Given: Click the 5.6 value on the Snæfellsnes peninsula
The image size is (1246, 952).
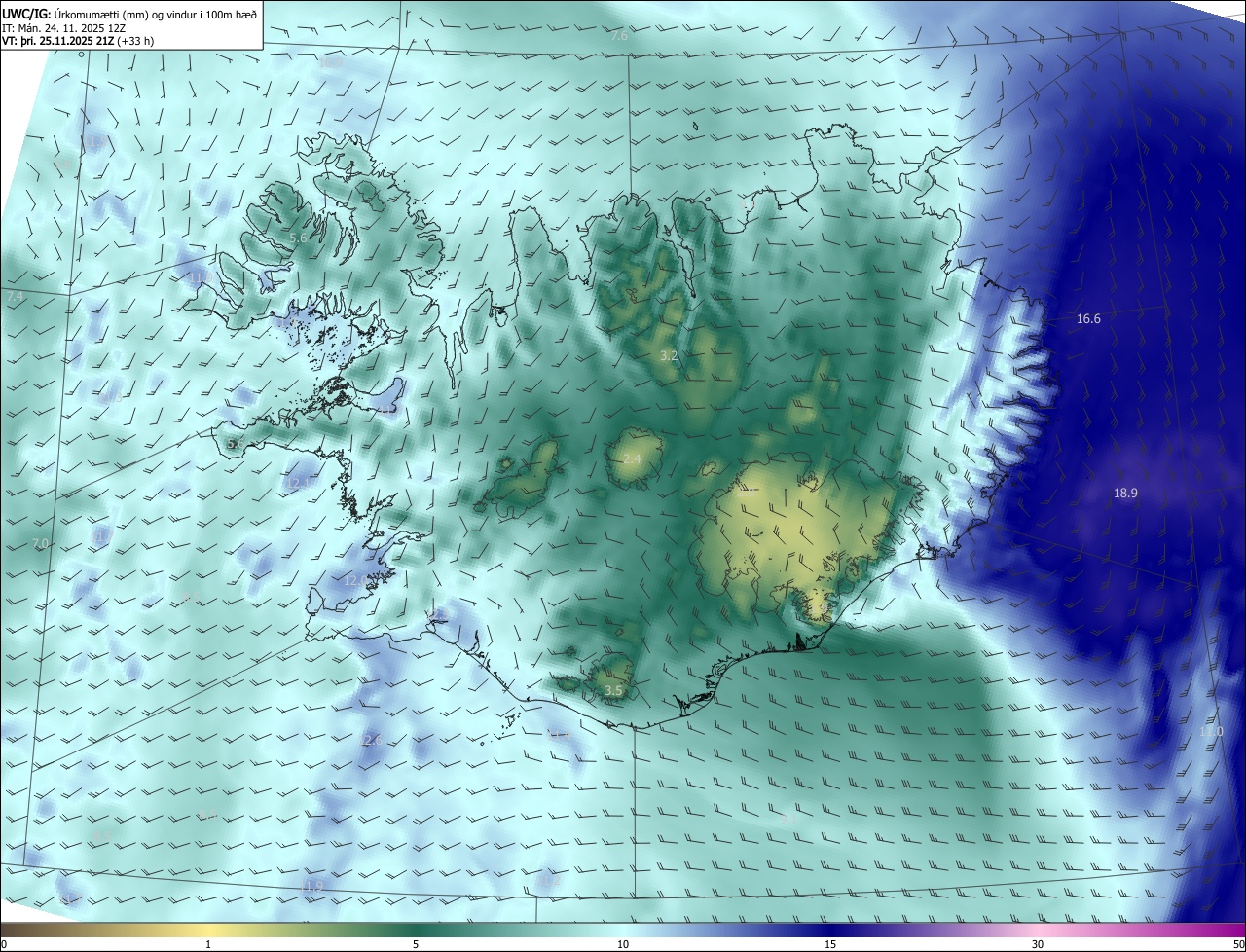Looking at the screenshot, I should click(235, 444).
